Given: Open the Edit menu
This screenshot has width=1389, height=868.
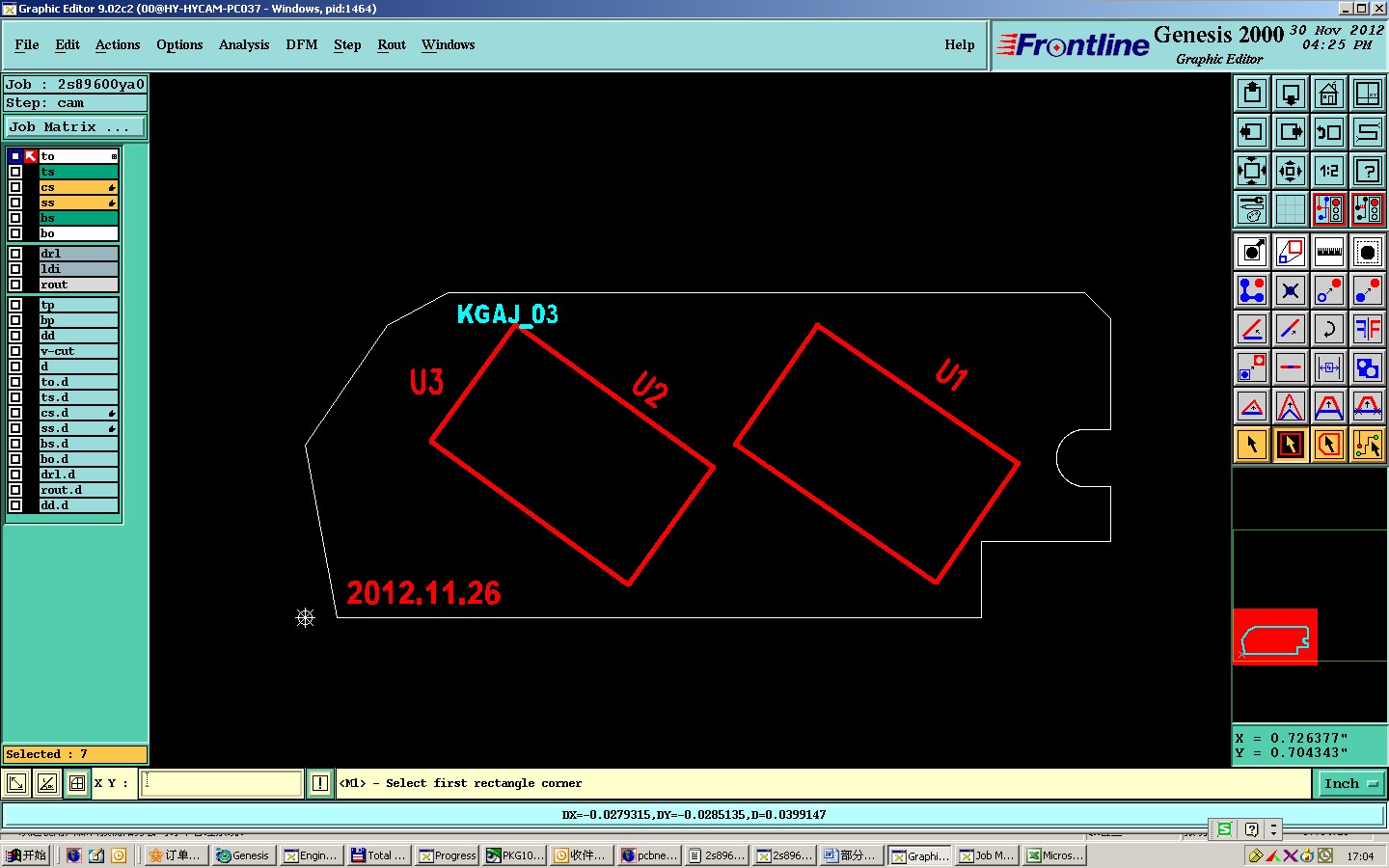Looking at the screenshot, I should pyautogui.click(x=68, y=45).
